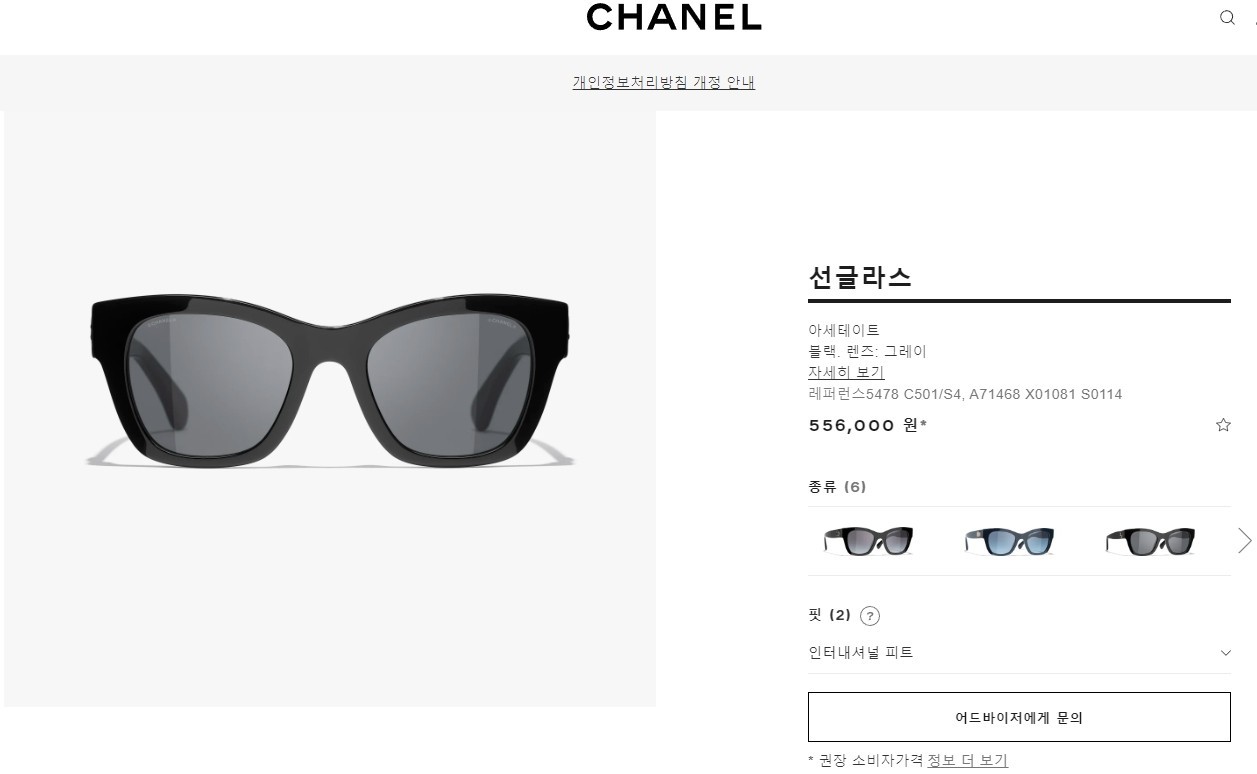
Task: Open the fit help question mark icon
Action: coord(870,616)
